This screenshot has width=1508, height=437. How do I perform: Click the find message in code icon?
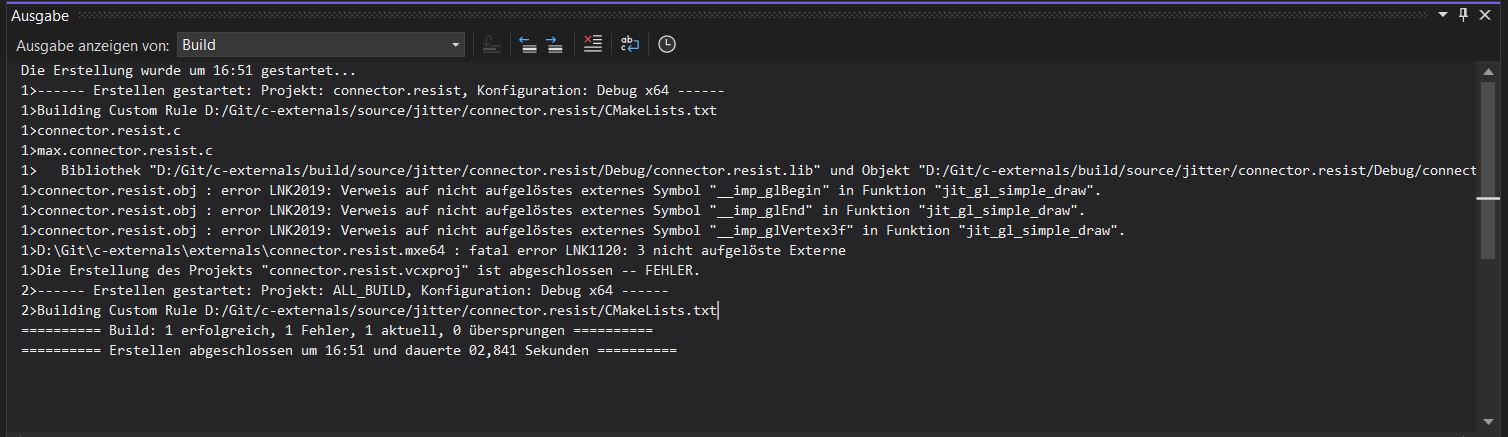point(491,44)
